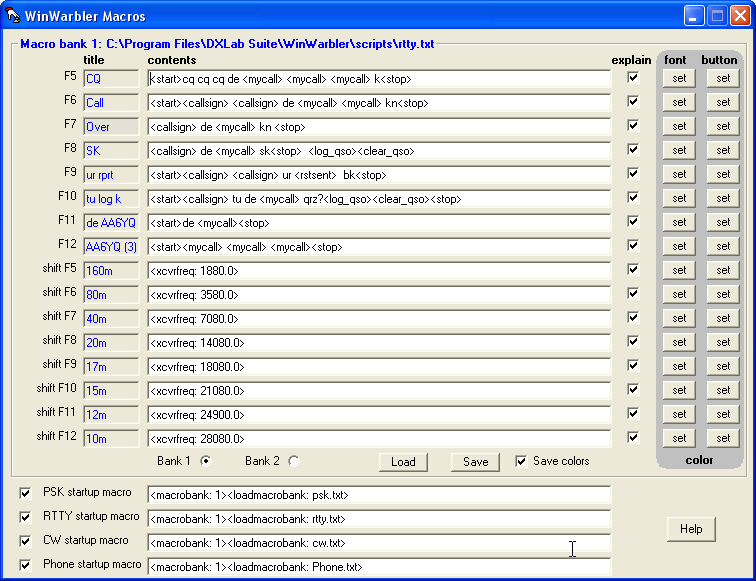Select Bank 1 radio button
Screen dimensions: 756x581
[206, 461]
